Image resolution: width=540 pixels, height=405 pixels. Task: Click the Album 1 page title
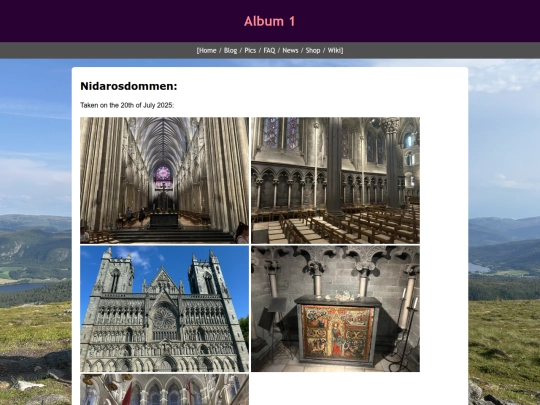pos(270,21)
